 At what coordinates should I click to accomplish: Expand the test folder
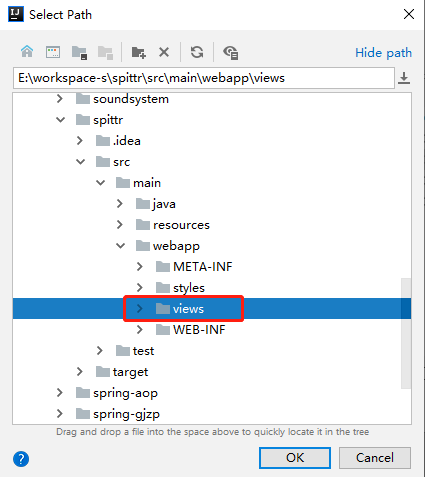pos(99,351)
